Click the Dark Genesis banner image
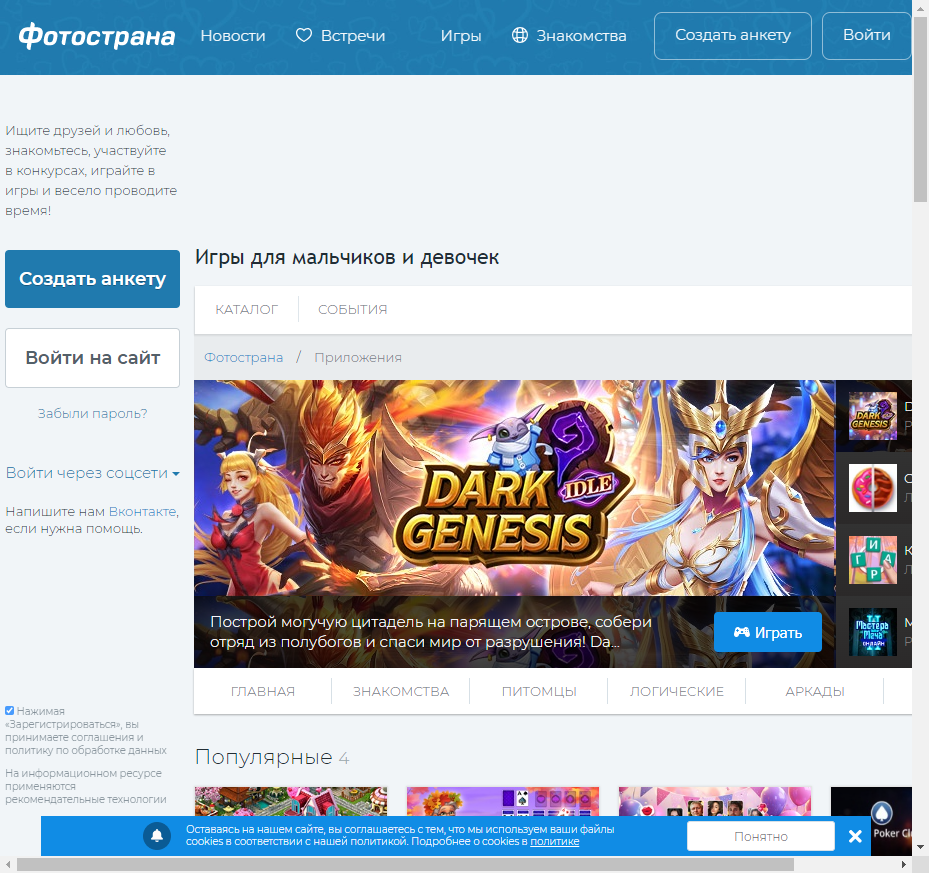Image resolution: width=929 pixels, height=873 pixels. (x=514, y=488)
